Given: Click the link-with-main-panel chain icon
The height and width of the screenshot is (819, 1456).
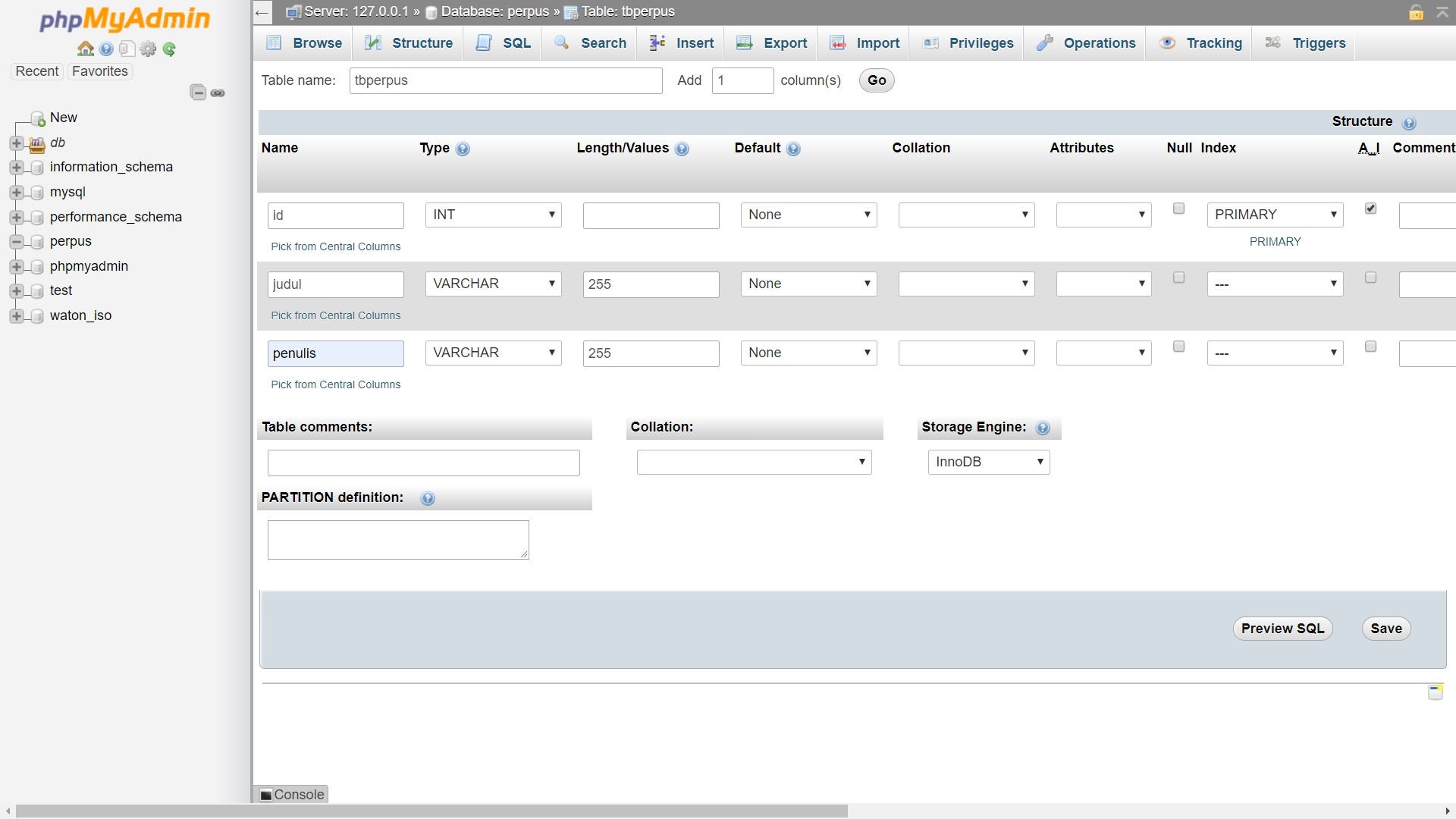Looking at the screenshot, I should coord(218,93).
